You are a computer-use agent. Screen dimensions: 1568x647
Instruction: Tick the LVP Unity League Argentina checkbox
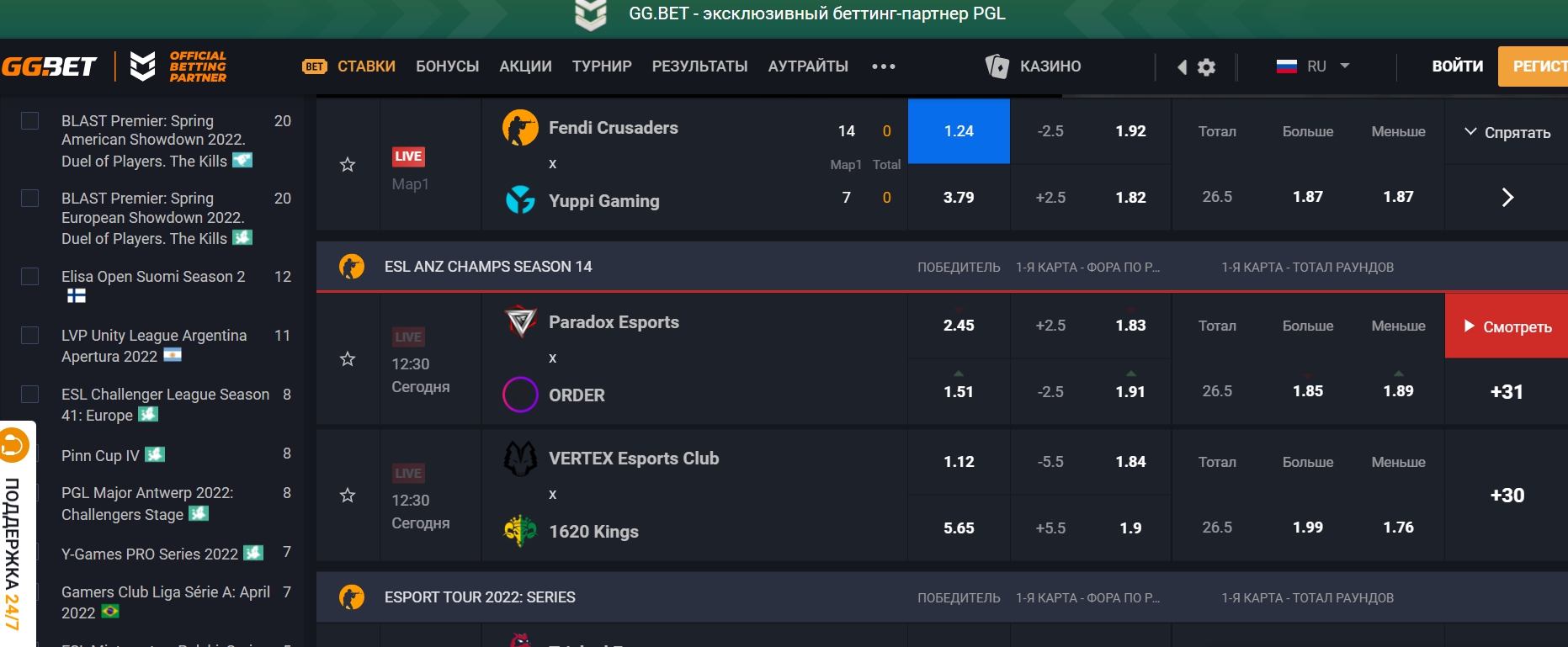pos(30,336)
